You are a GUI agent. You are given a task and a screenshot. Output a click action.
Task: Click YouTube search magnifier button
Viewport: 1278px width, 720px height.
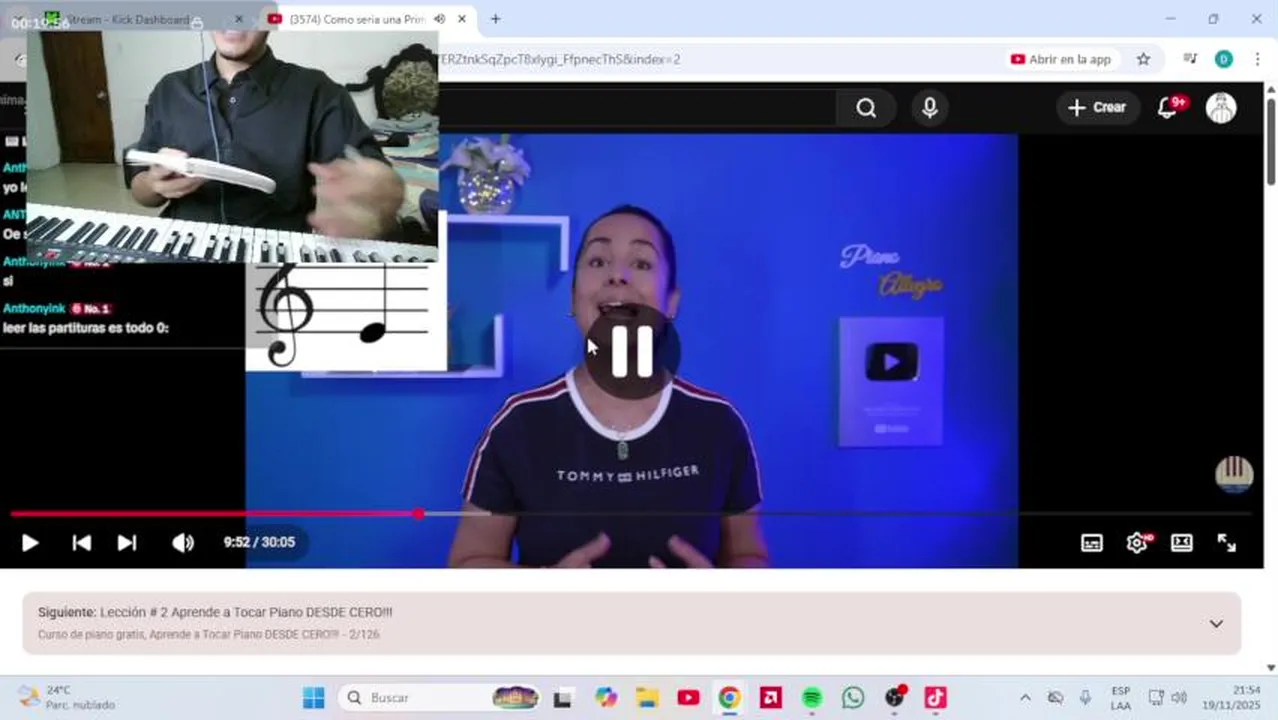(866, 108)
